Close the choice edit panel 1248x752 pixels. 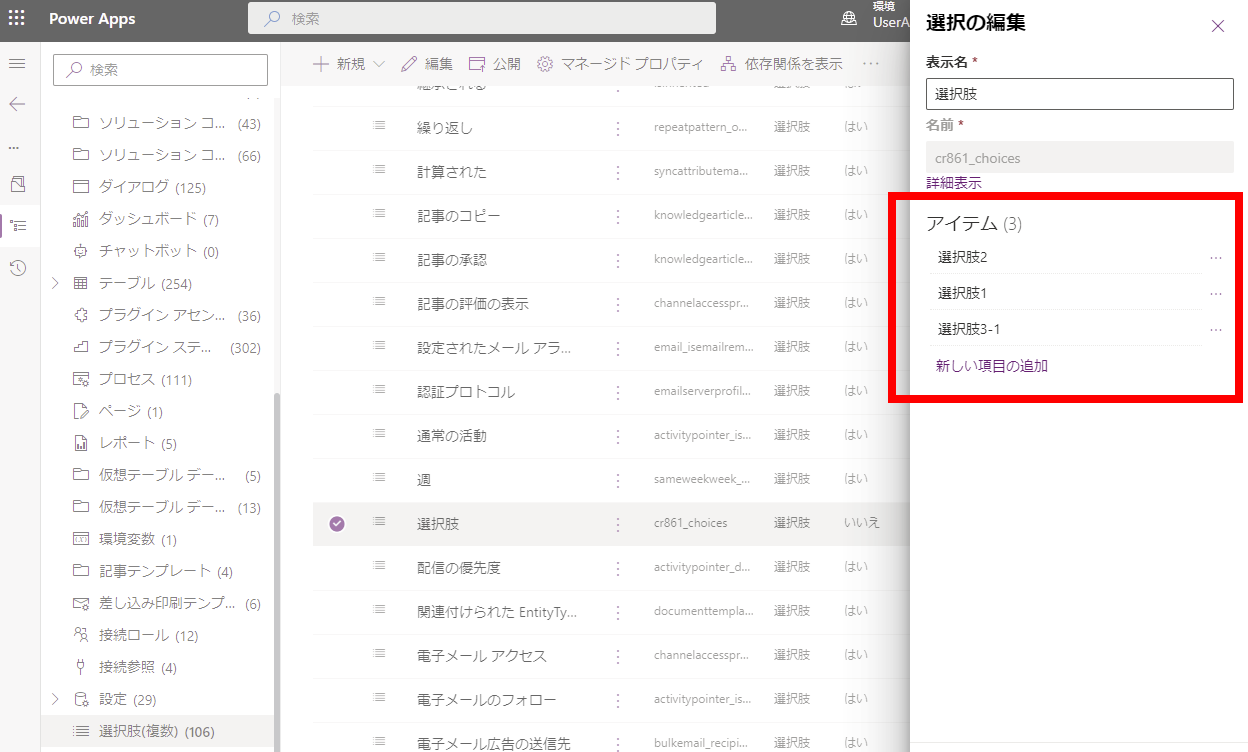click(1217, 26)
